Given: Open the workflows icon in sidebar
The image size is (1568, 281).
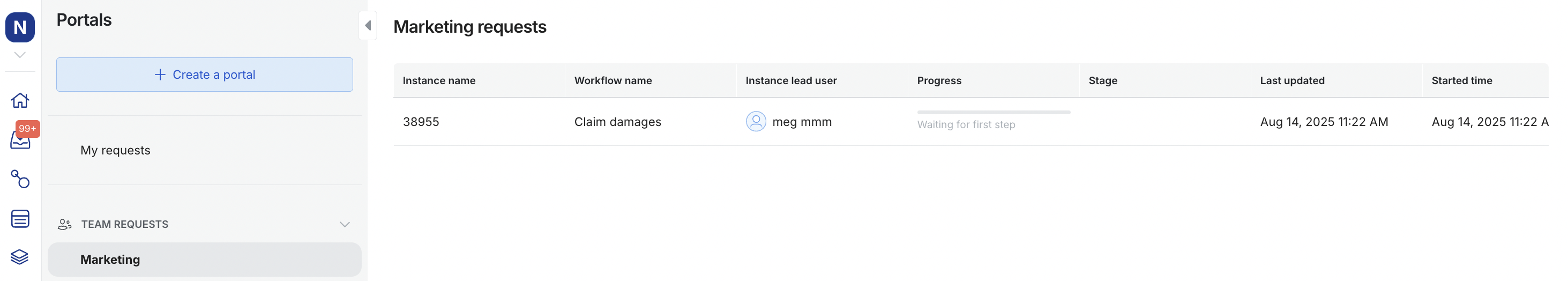Looking at the screenshot, I should coord(20,179).
